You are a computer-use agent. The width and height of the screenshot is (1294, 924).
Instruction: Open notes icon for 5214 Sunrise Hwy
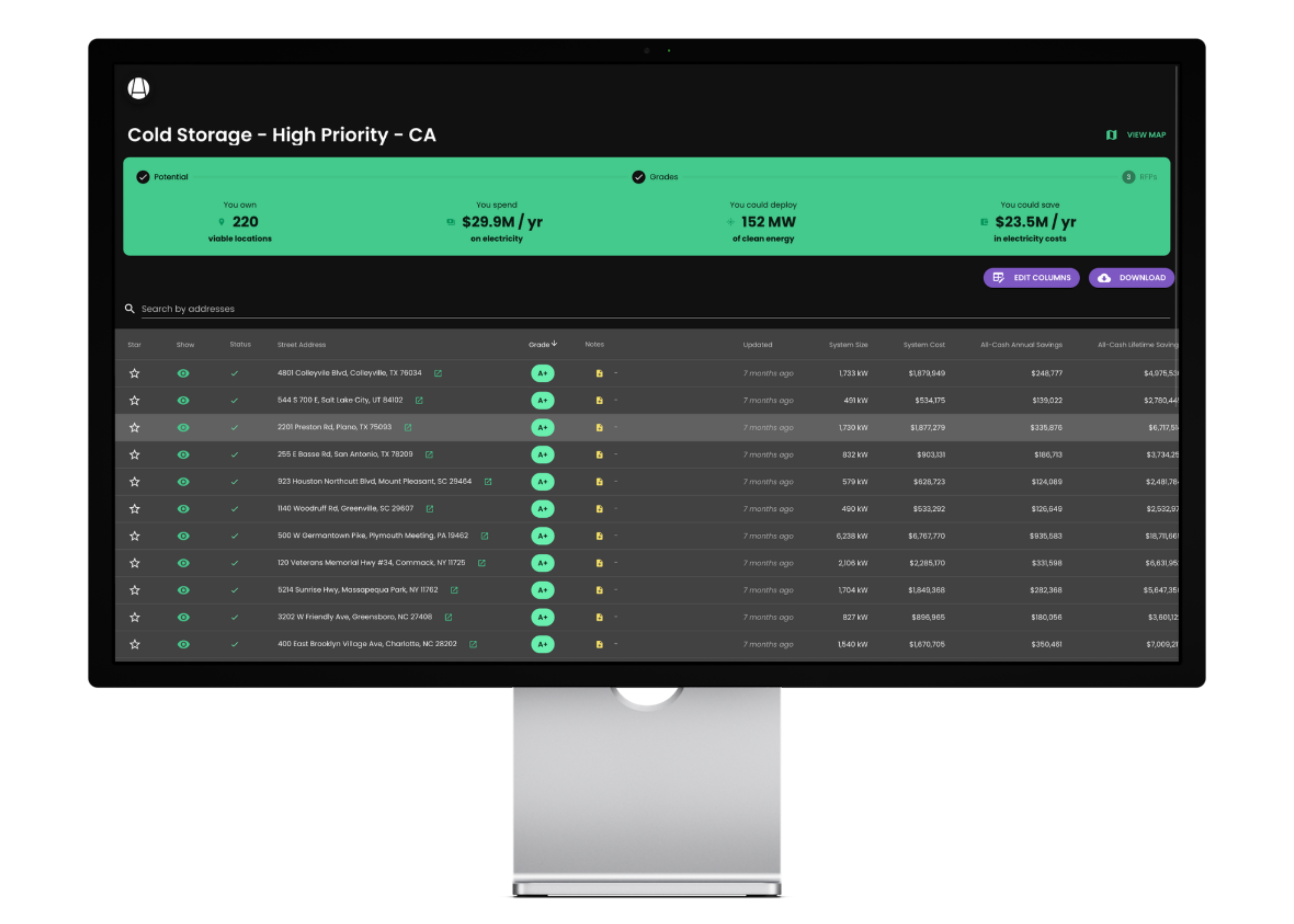pyautogui.click(x=599, y=590)
